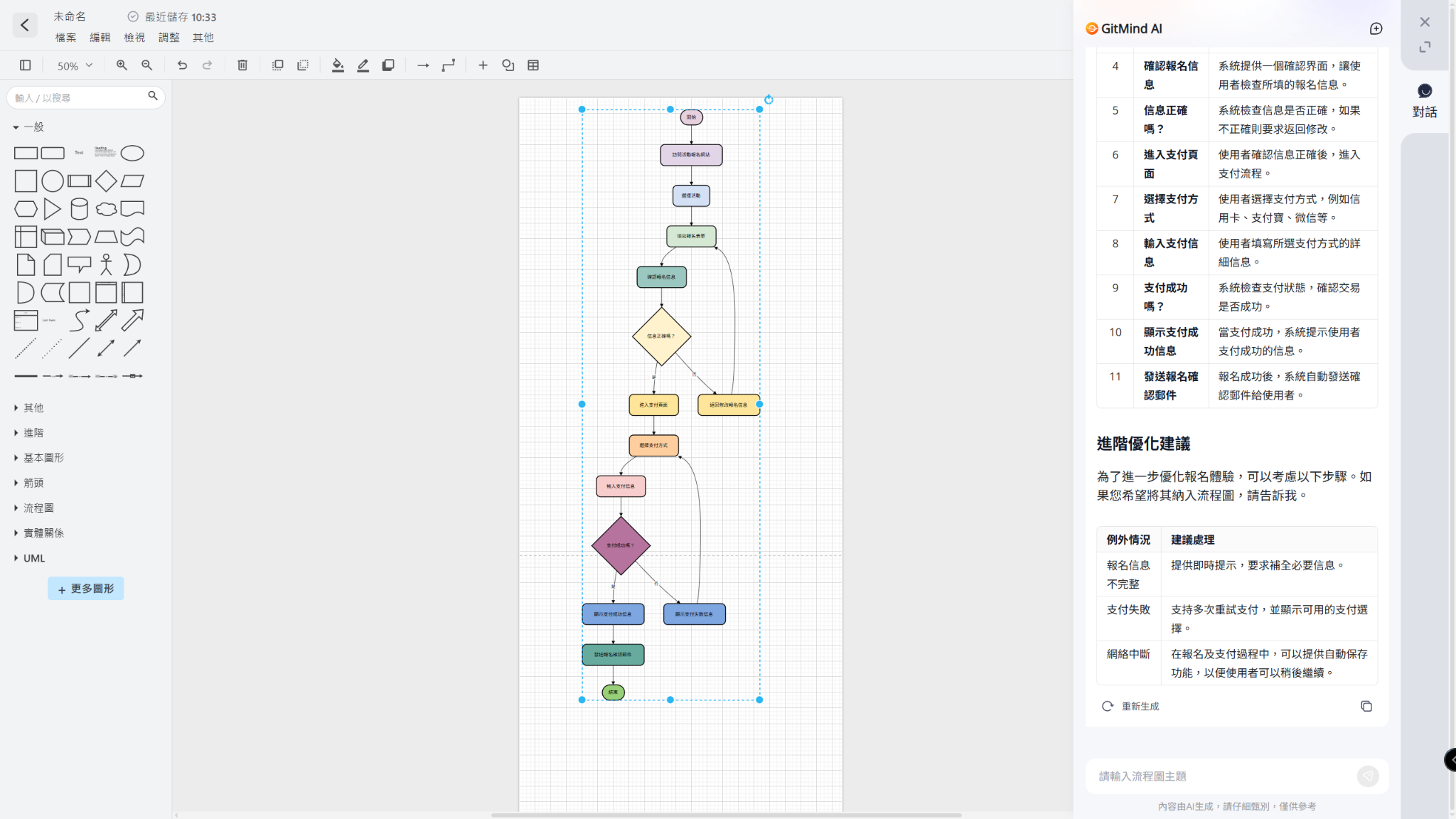This screenshot has width=1456, height=819.
Task: Click the 更多圖形 button
Action: (86, 589)
